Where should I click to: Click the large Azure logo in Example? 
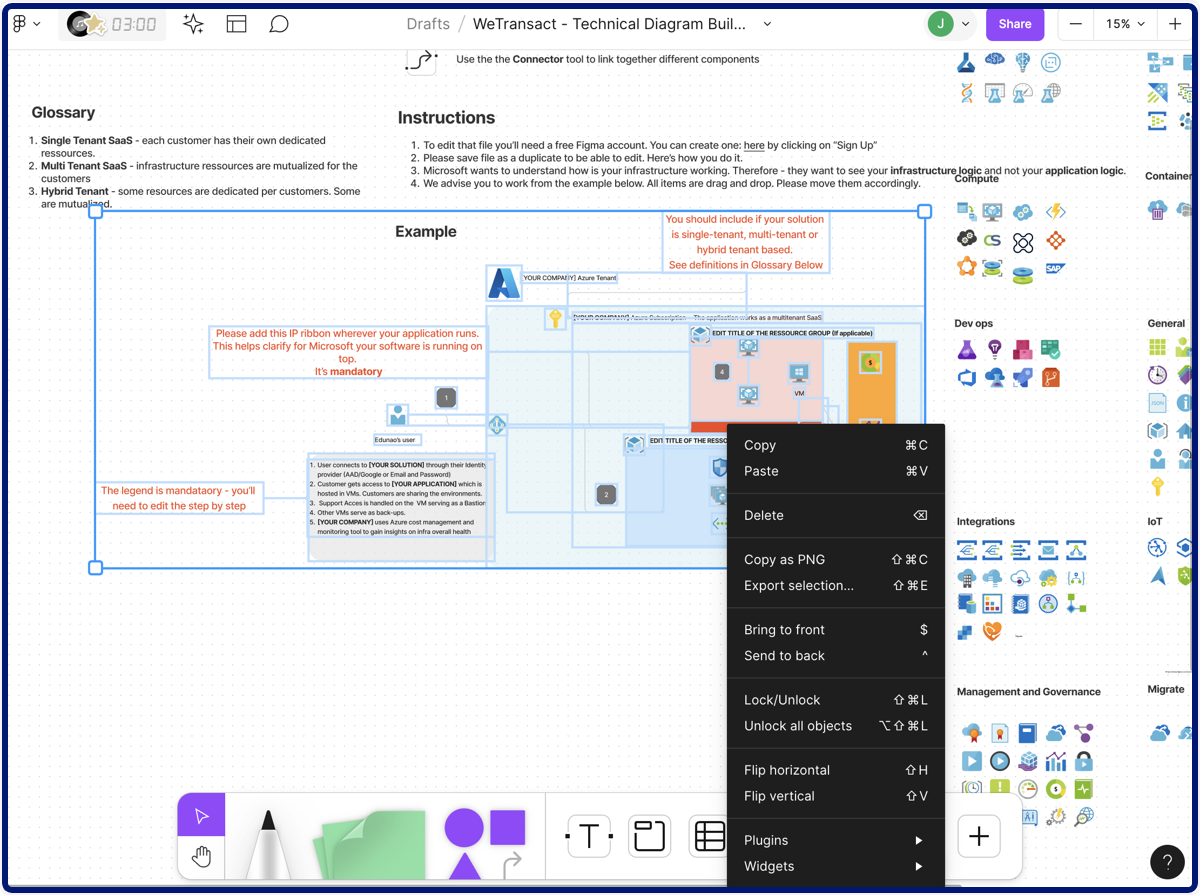pyautogui.click(x=503, y=284)
